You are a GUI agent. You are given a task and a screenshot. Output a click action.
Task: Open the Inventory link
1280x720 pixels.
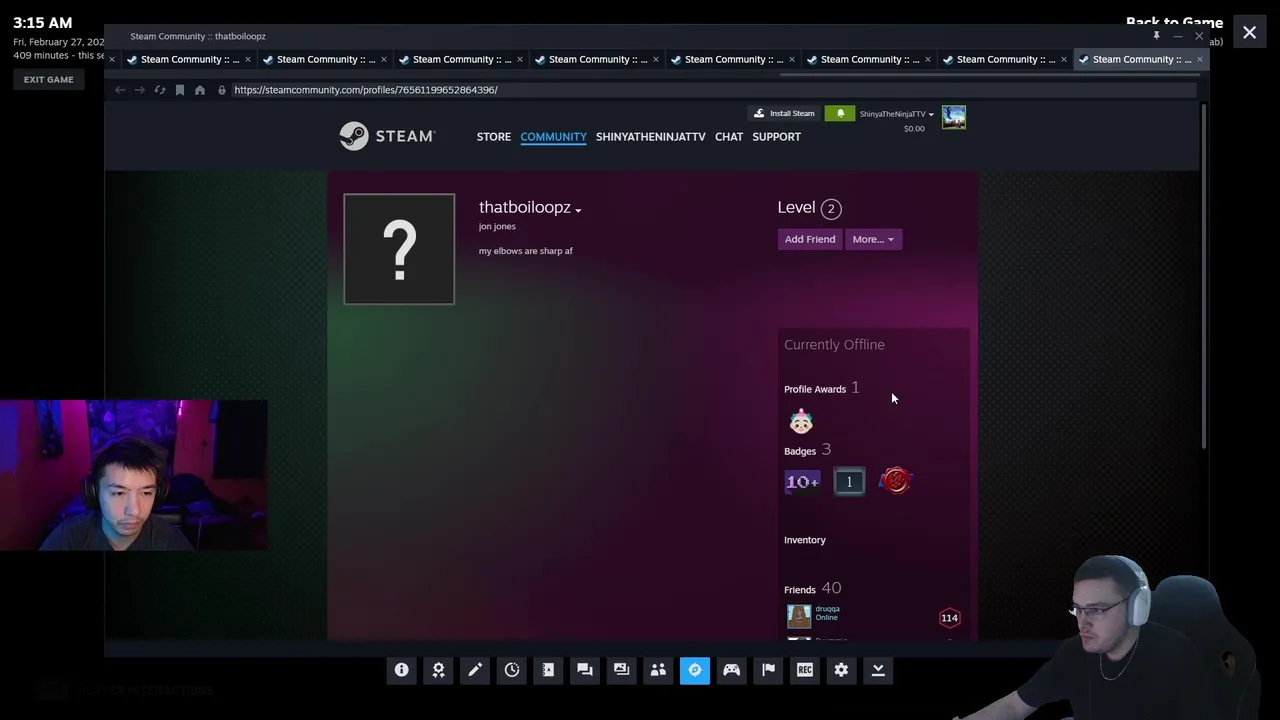(805, 540)
